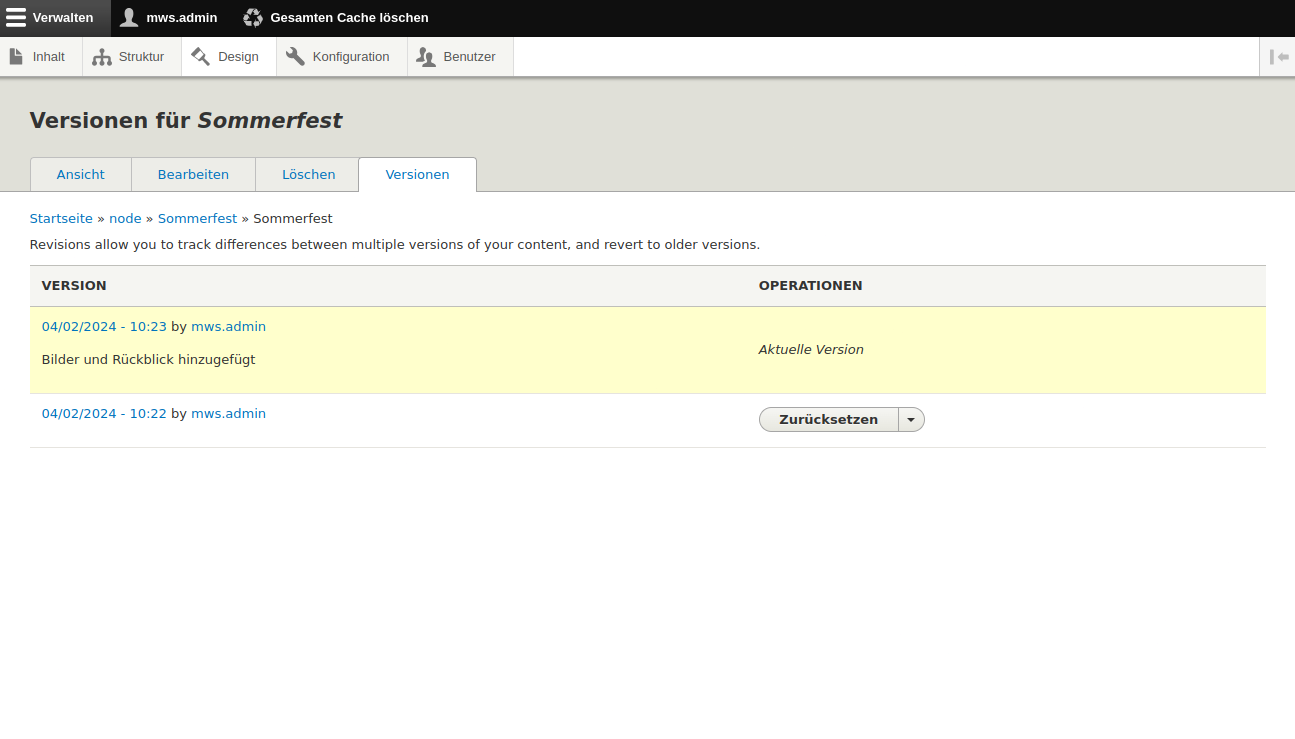This screenshot has height=739, width=1295.
Task: Expand the dropdown arrow beside Zurücksetzen
Action: (911, 420)
